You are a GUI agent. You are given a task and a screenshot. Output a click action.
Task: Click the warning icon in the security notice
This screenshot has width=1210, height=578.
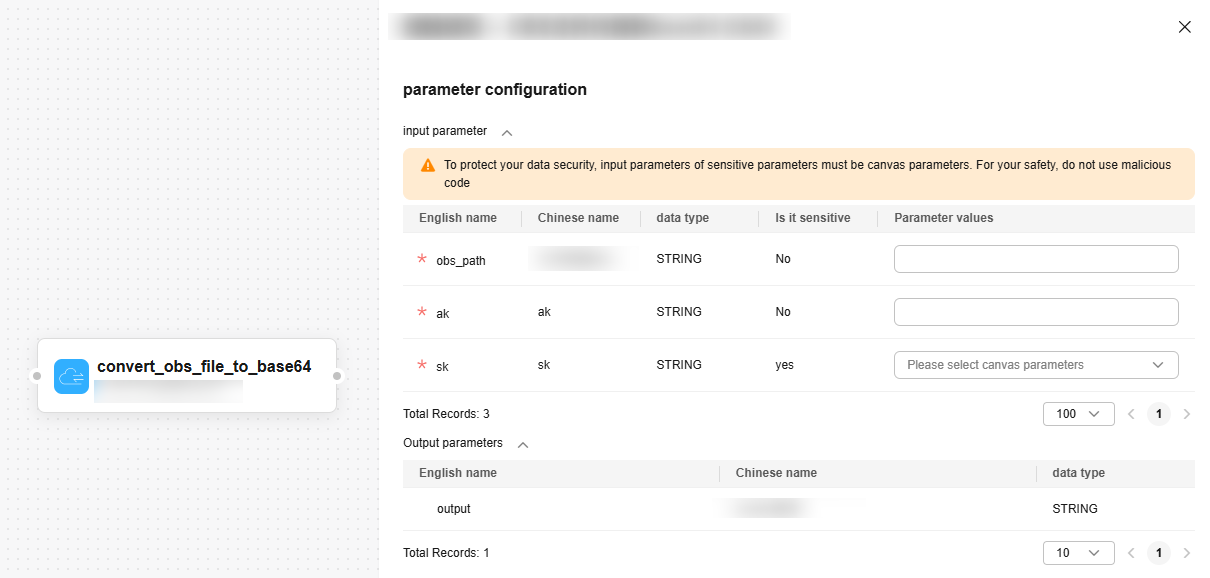[x=428, y=165]
